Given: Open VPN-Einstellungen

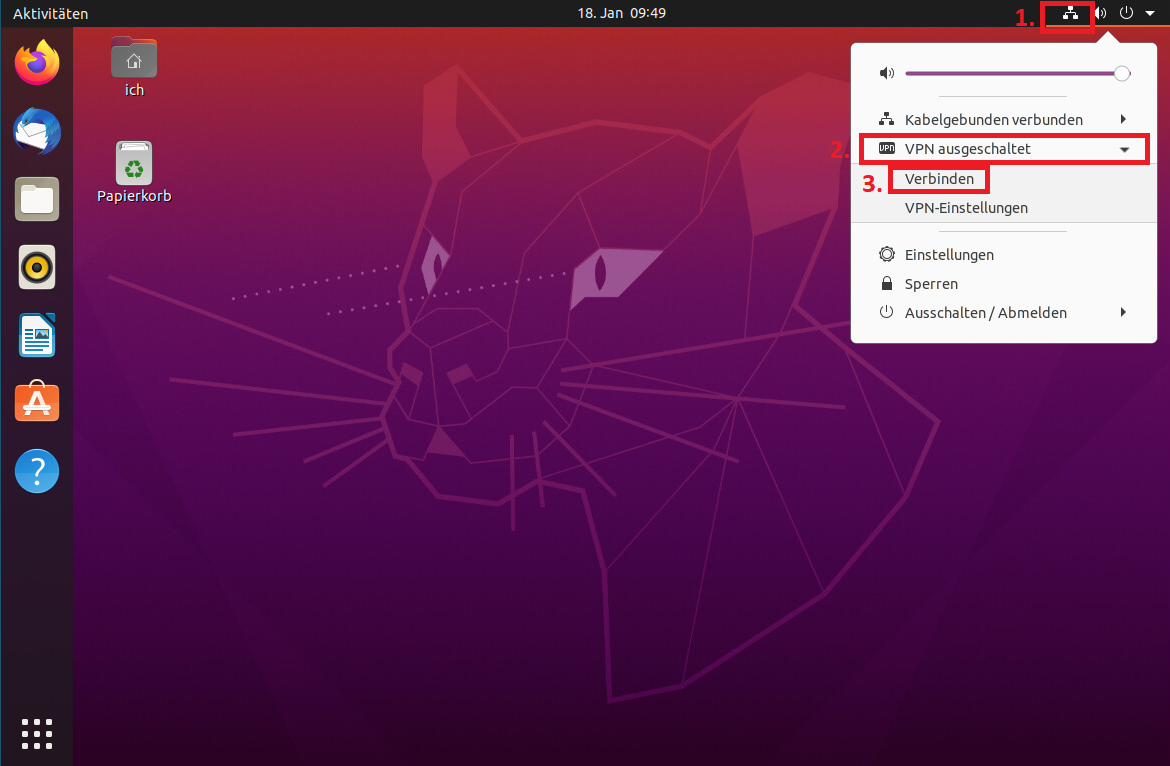Looking at the screenshot, I should click(966, 208).
